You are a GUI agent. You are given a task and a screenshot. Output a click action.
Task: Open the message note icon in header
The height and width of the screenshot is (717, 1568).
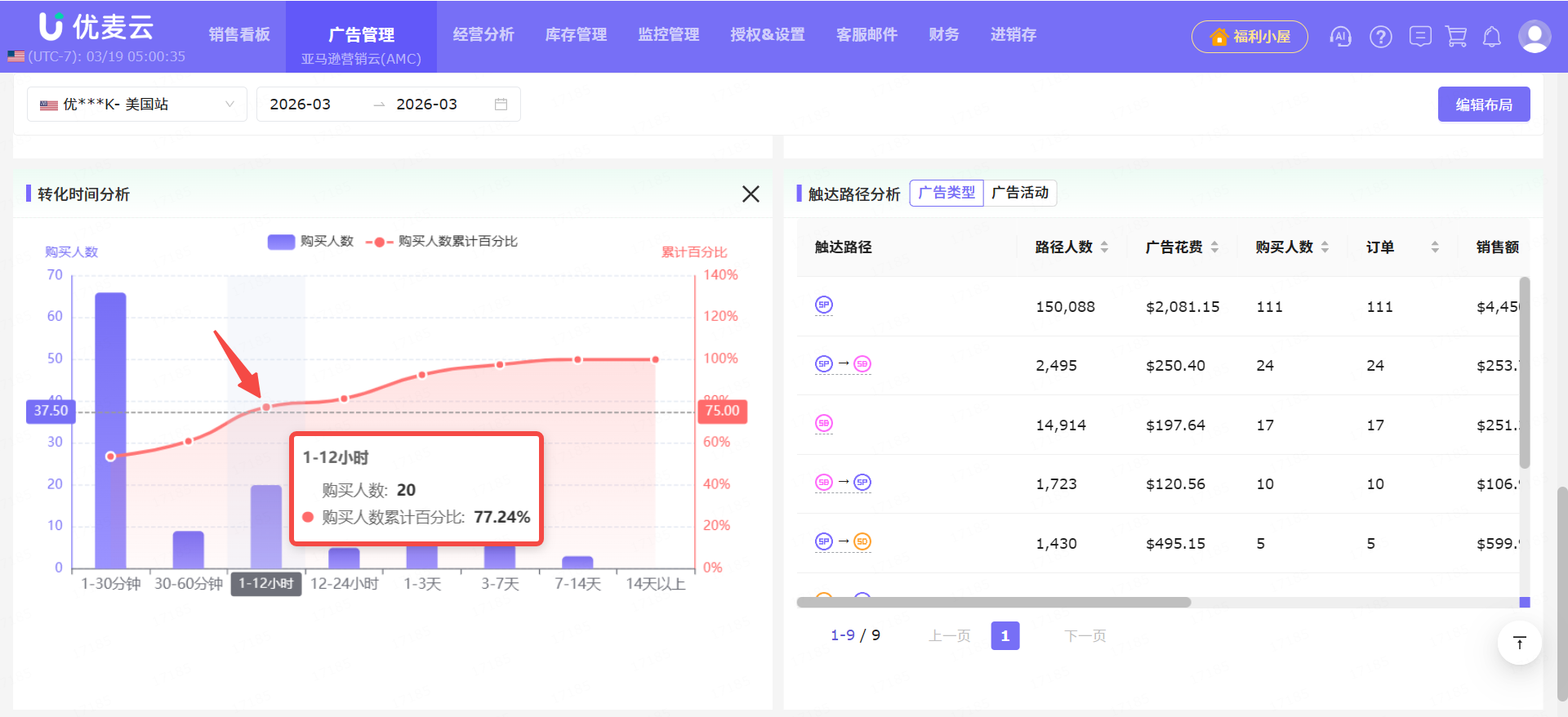pyautogui.click(x=1420, y=37)
